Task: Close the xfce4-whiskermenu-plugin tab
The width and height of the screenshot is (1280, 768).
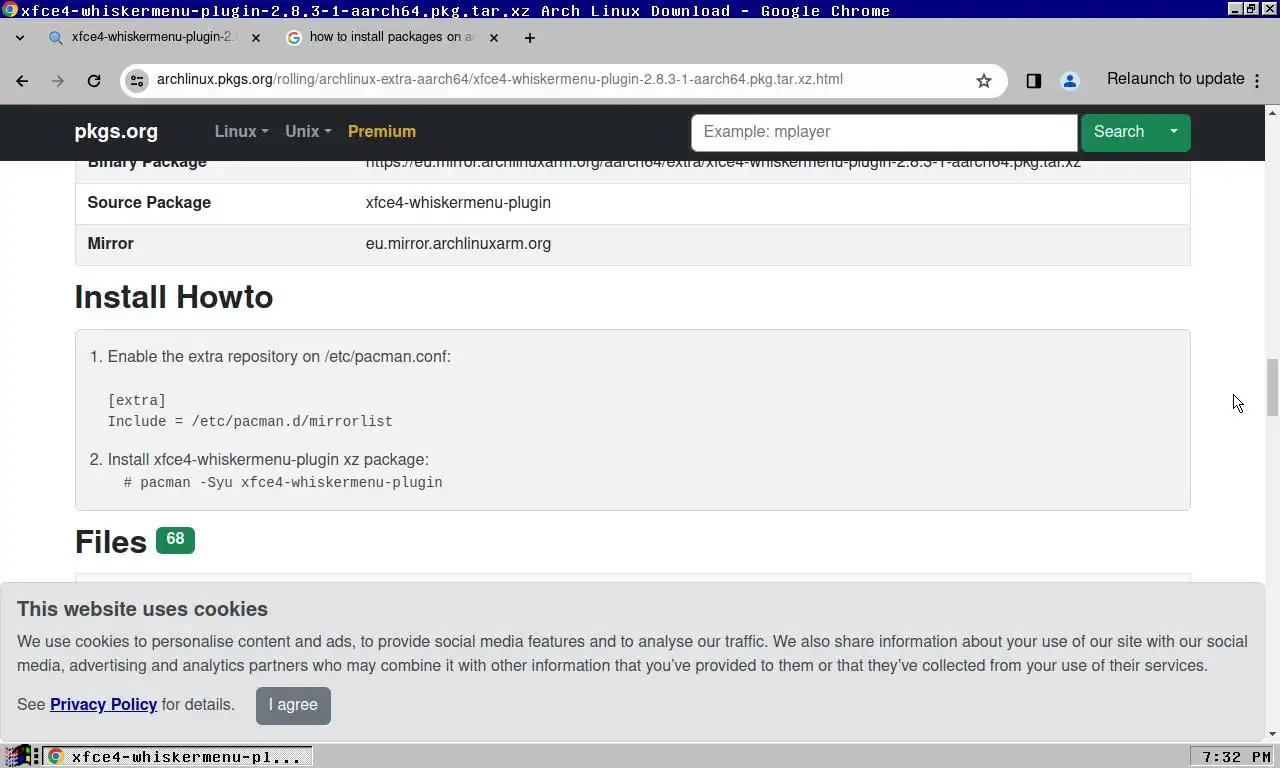Action: click(255, 38)
